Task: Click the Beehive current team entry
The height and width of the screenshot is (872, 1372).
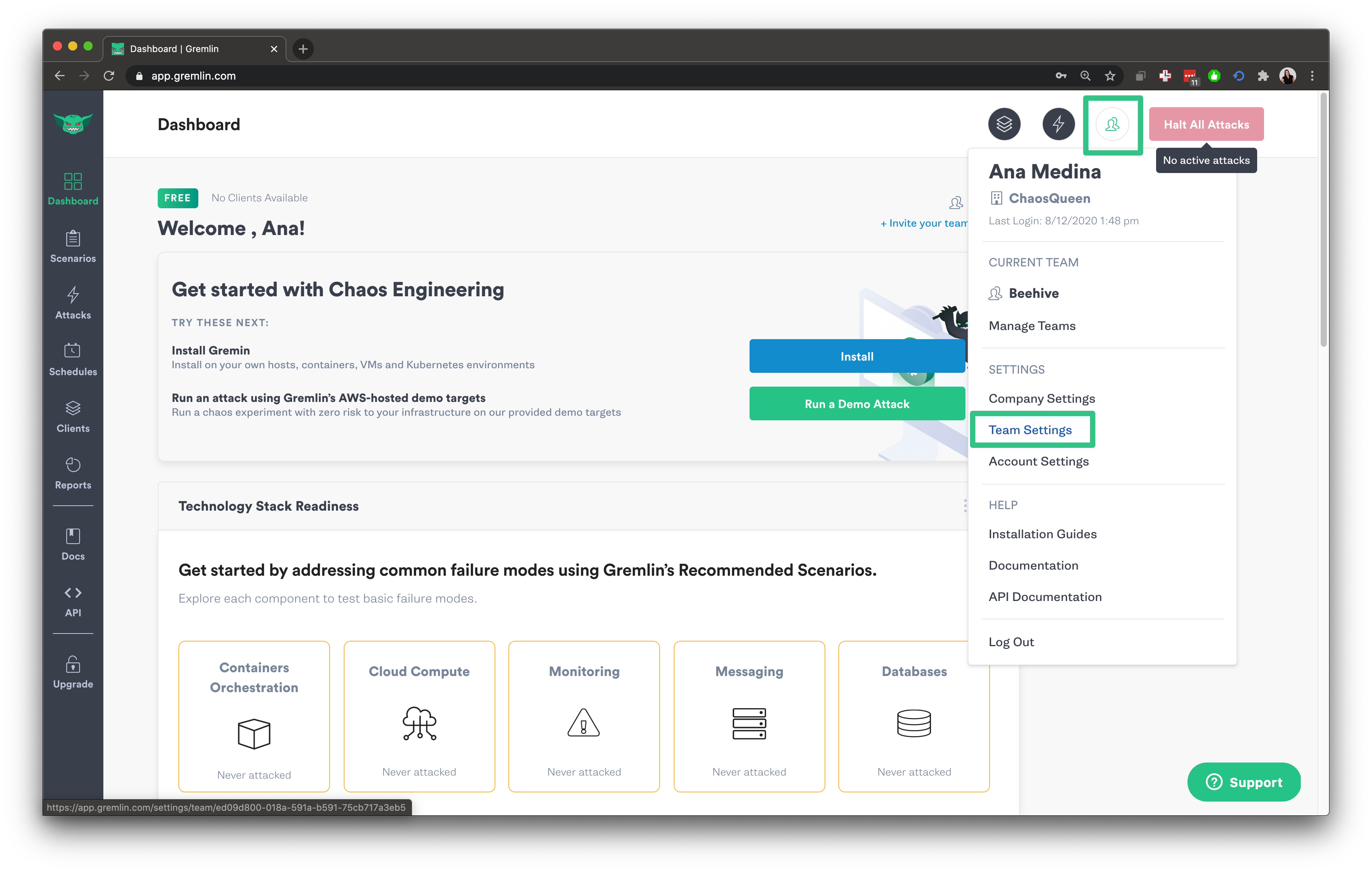Action: pyautogui.click(x=1024, y=293)
